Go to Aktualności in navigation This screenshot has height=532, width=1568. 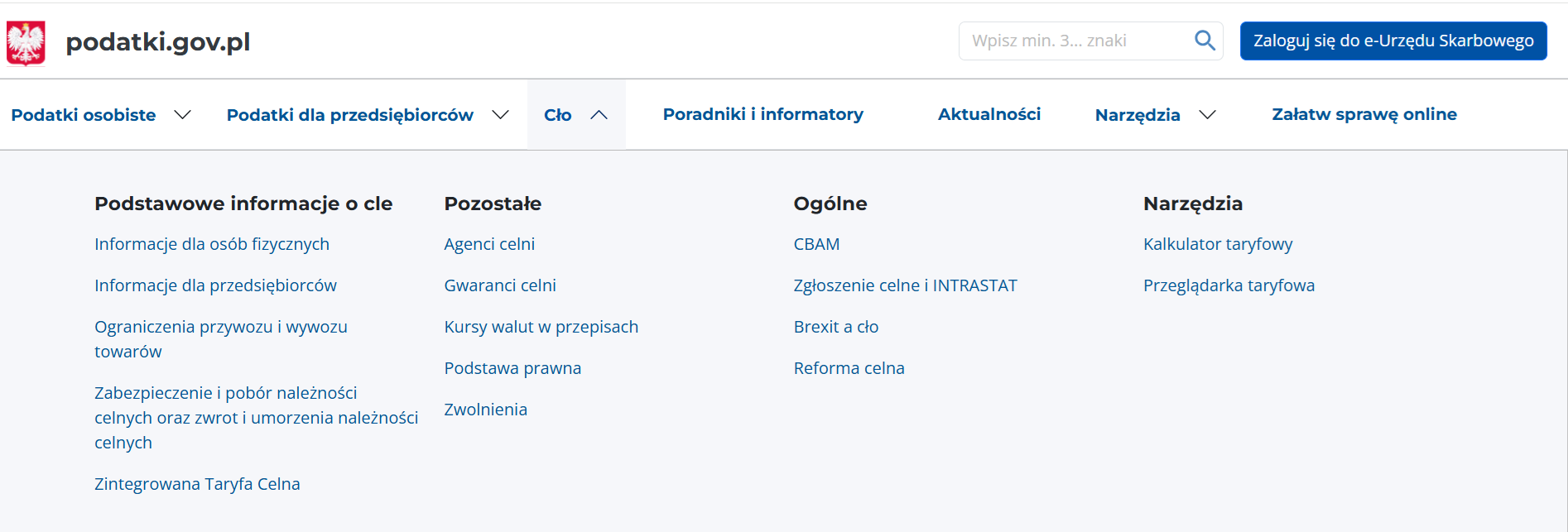pos(988,114)
